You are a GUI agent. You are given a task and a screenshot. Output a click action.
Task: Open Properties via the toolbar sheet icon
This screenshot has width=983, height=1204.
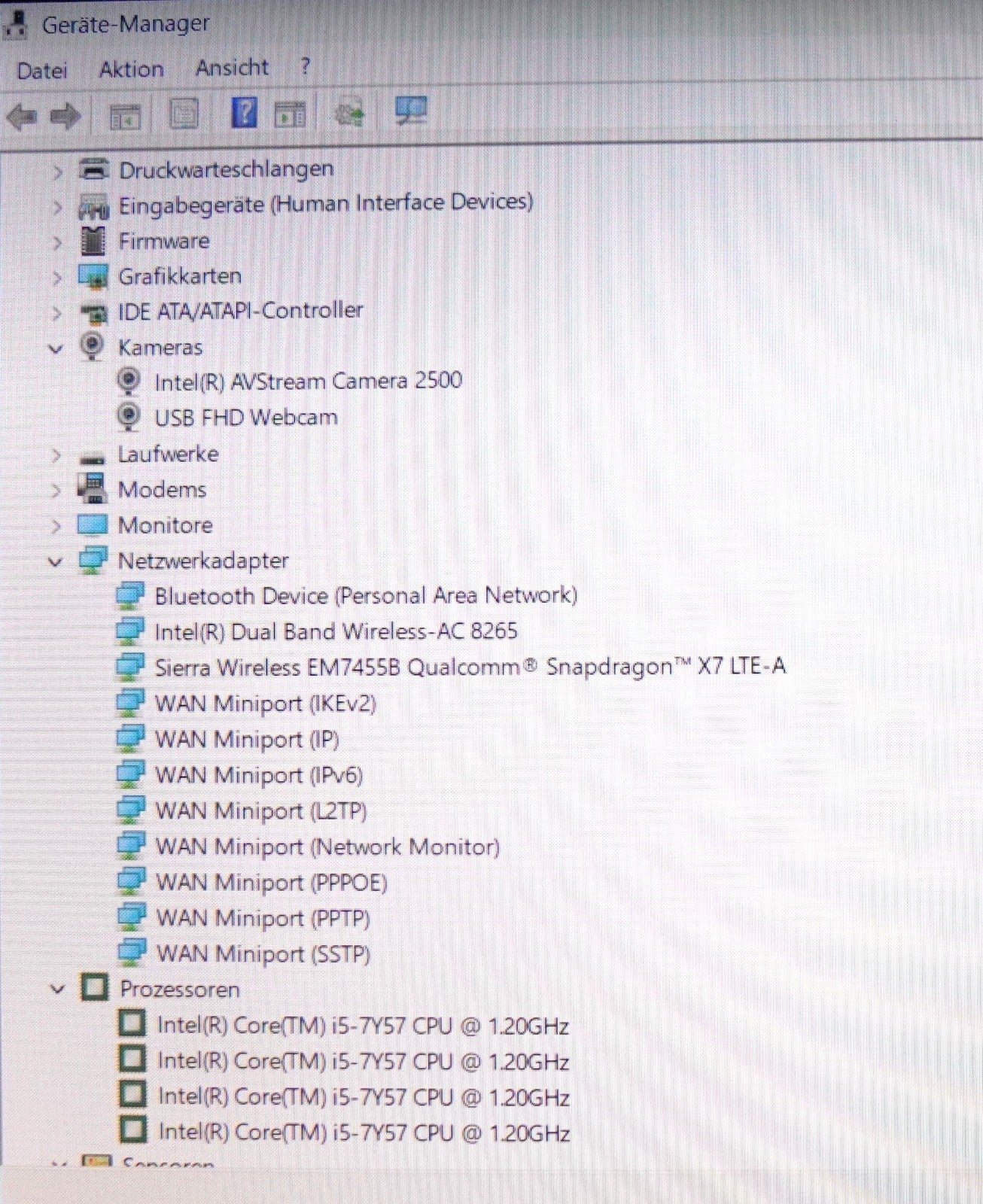coord(184,114)
